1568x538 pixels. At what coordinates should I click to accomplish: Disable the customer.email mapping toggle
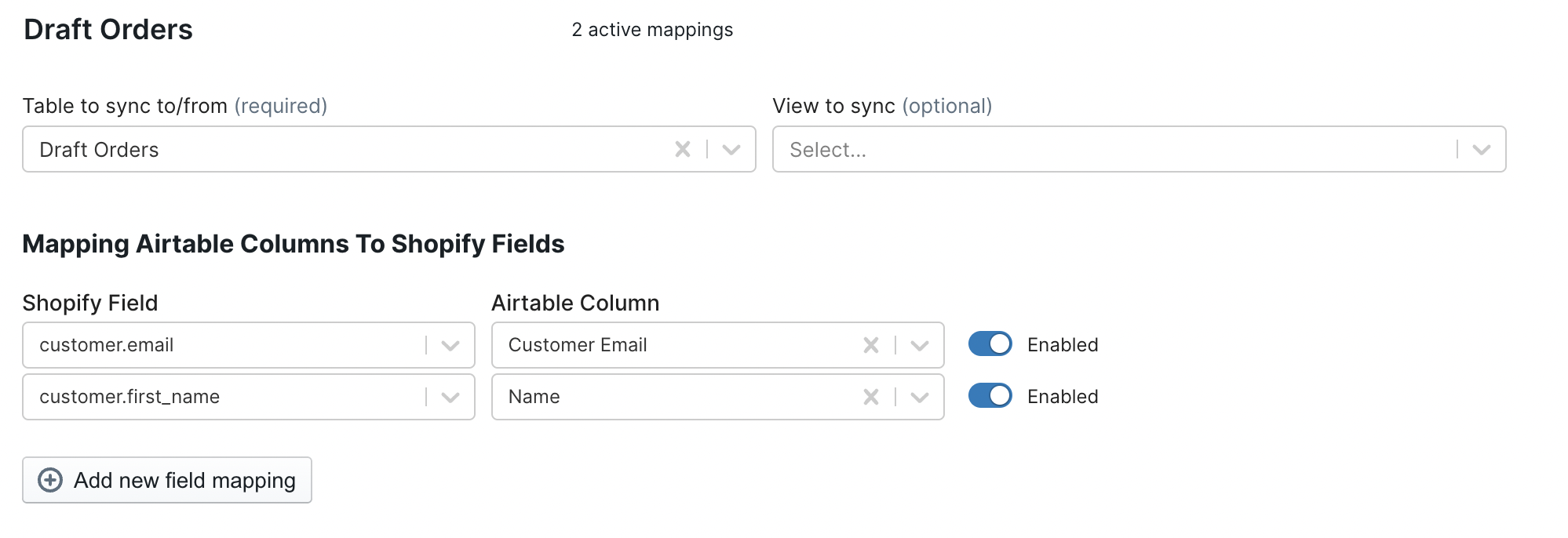(990, 344)
